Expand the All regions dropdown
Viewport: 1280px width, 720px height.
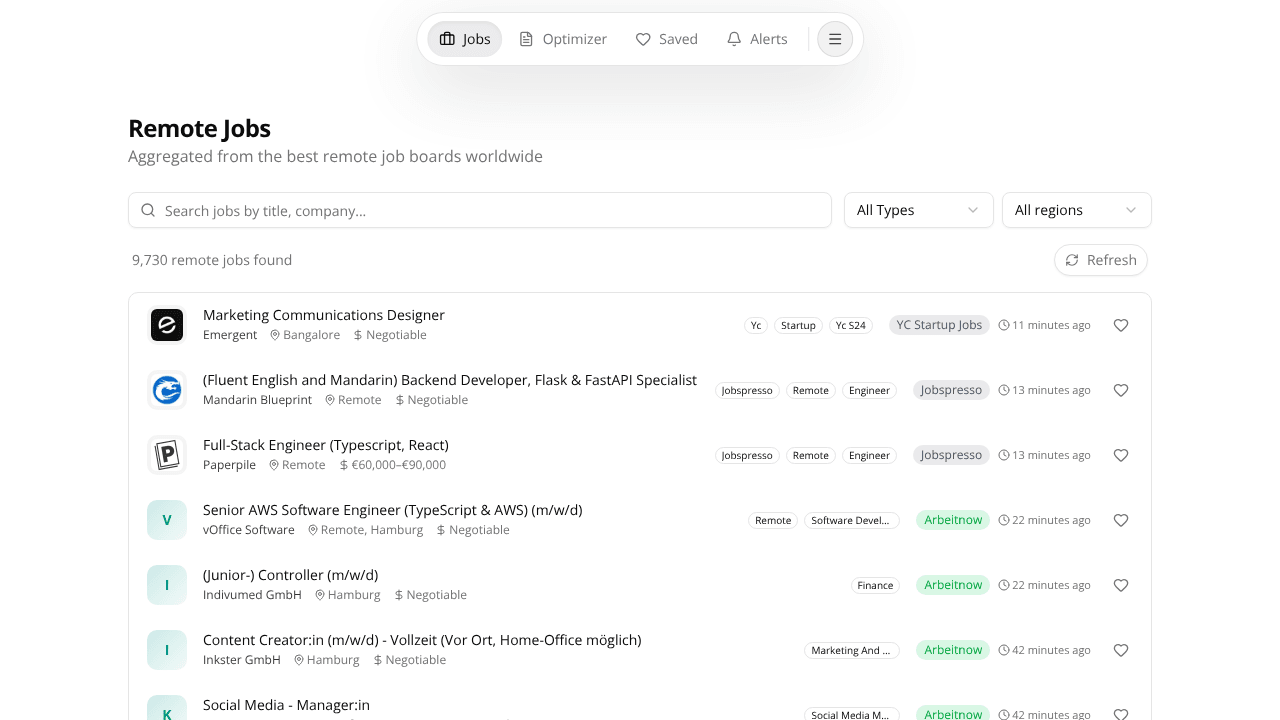[1076, 210]
